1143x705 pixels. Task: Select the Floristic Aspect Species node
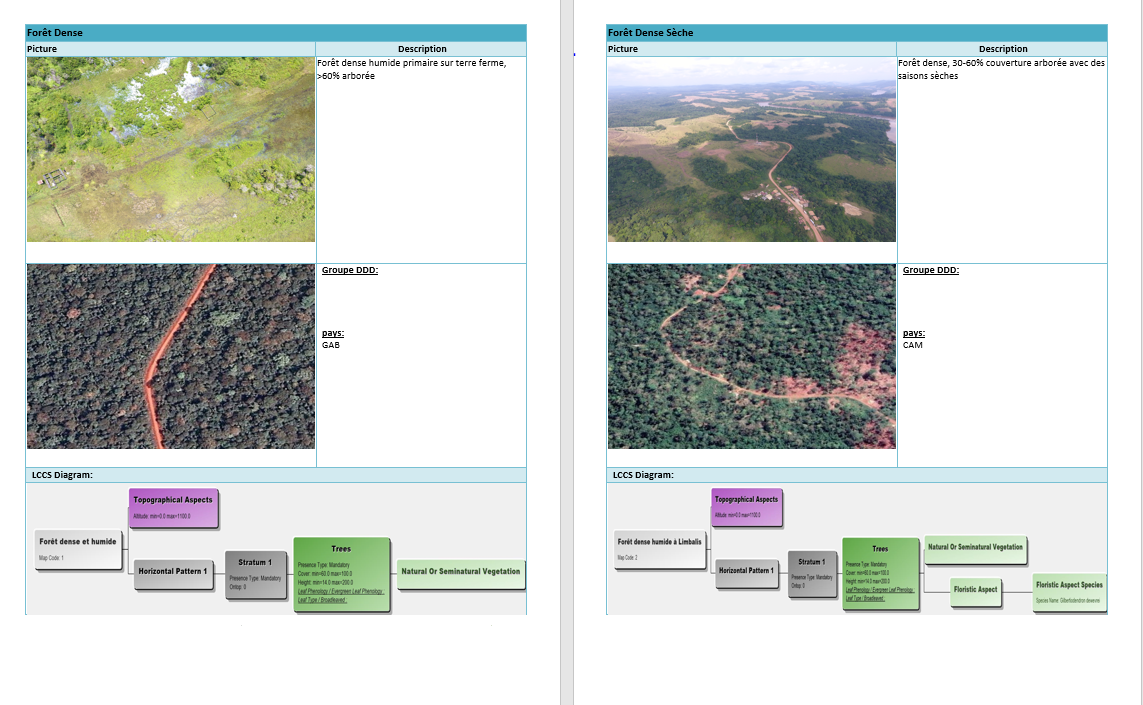tap(1069, 593)
